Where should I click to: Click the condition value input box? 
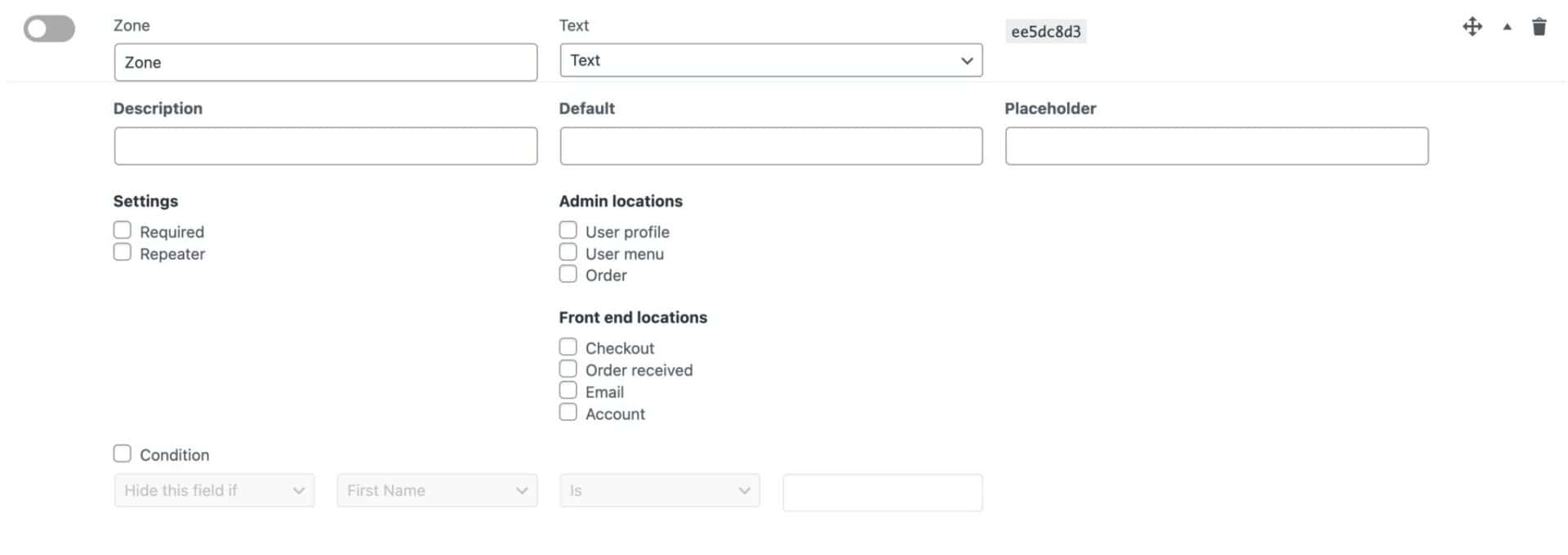[882, 492]
